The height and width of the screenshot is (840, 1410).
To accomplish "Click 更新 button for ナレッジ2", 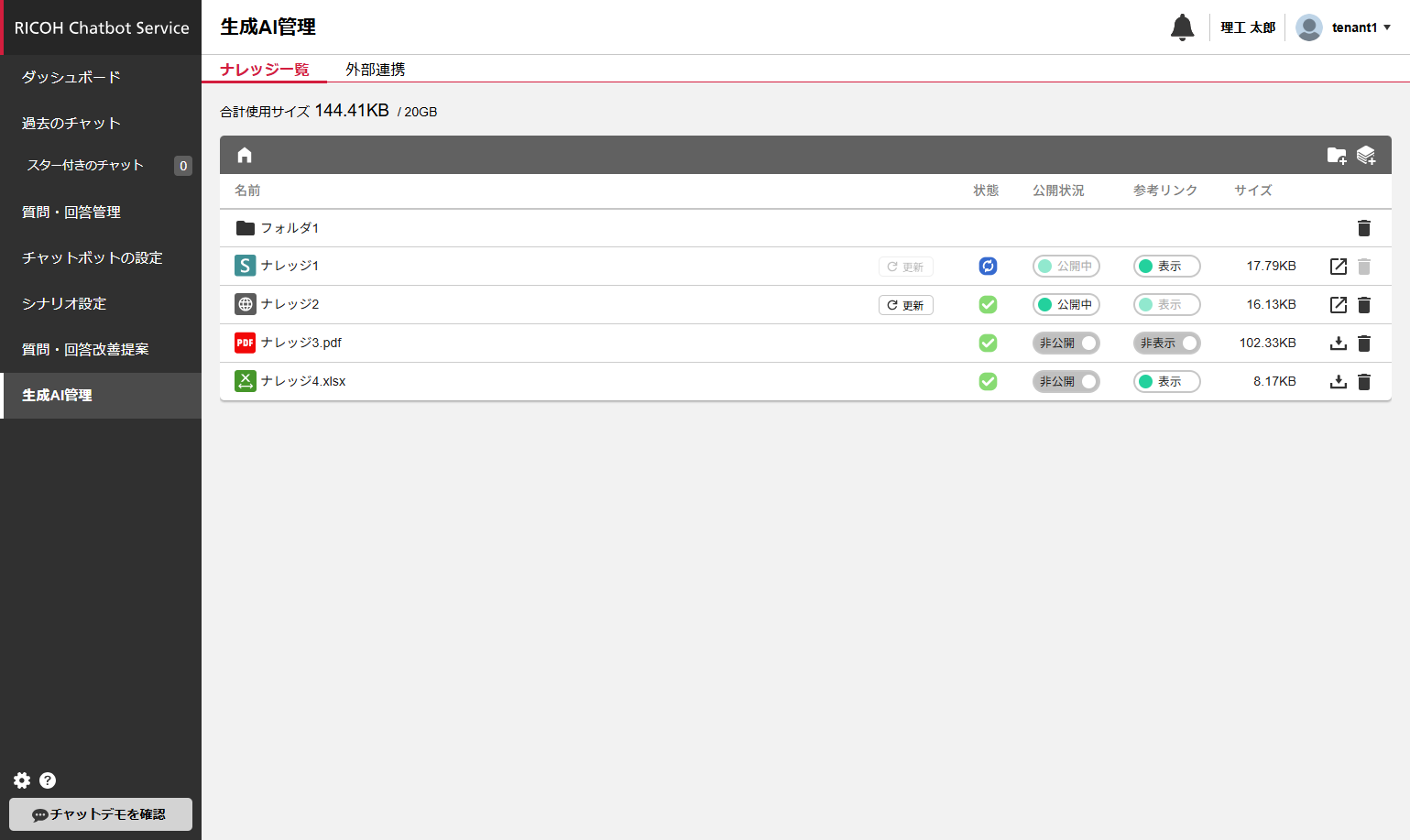I will 905,305.
